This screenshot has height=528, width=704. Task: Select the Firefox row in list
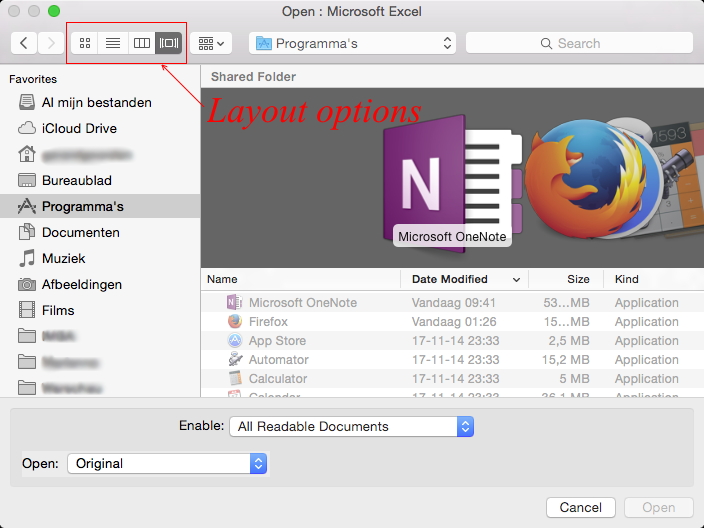tap(452, 321)
